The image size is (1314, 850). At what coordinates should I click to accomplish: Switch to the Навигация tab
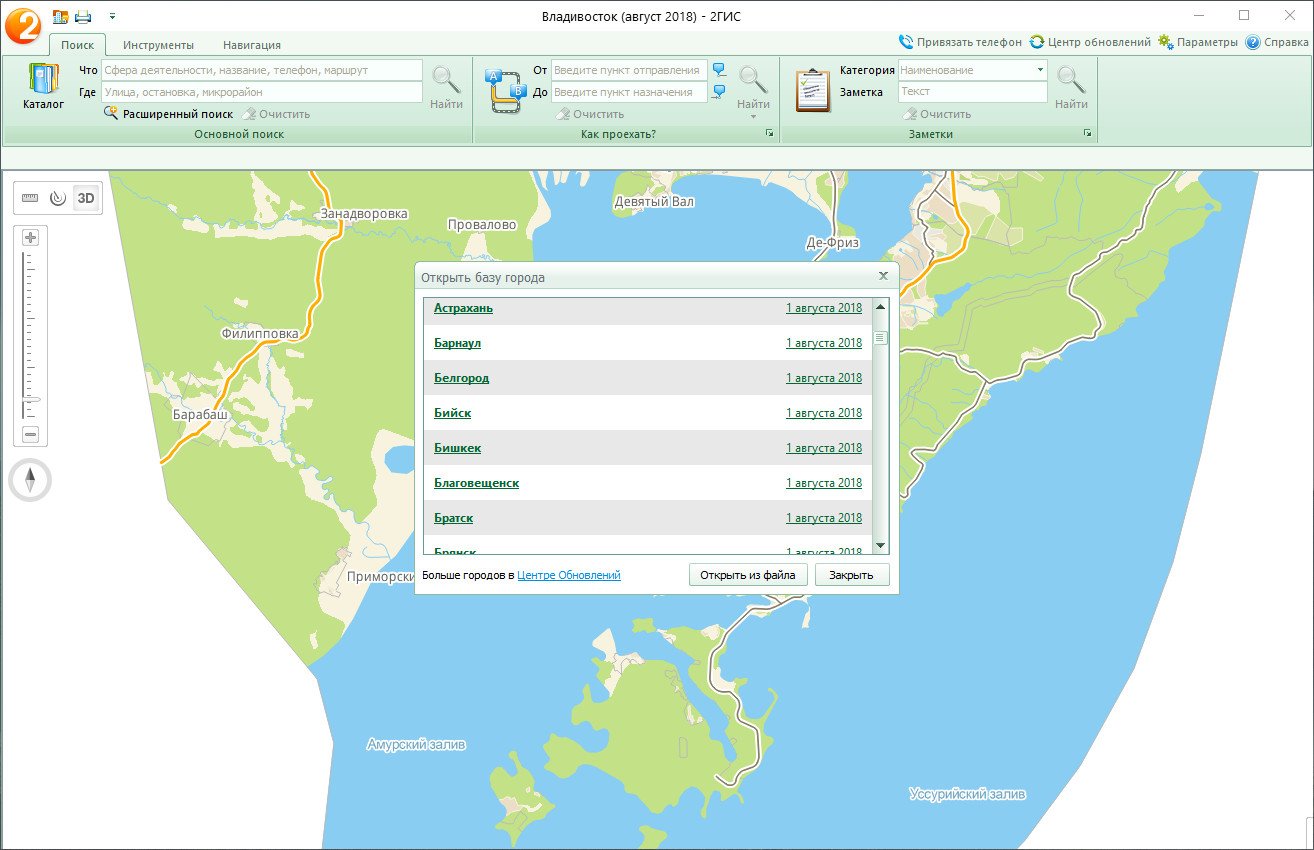pos(252,45)
